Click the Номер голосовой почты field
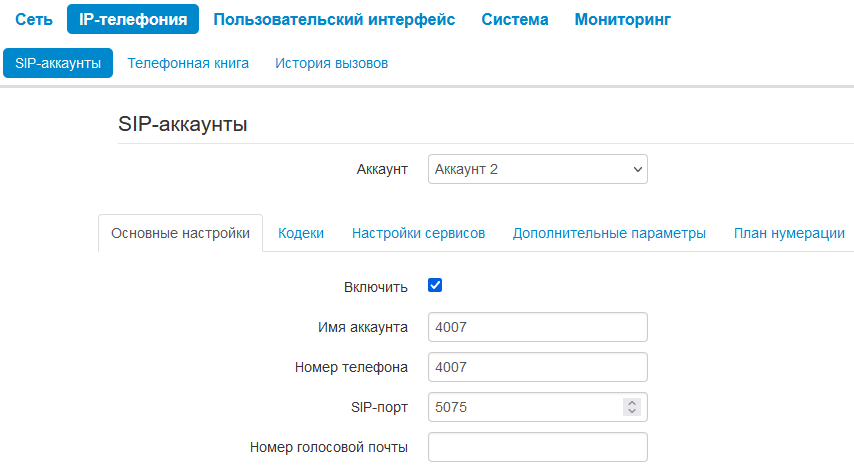Screen dimensions: 854x471 coord(538,448)
